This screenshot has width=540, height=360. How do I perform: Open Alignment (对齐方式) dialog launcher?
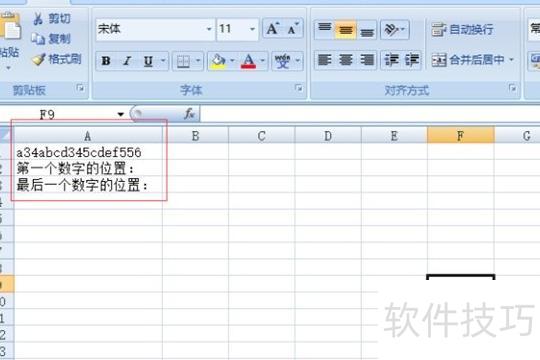coord(512,89)
